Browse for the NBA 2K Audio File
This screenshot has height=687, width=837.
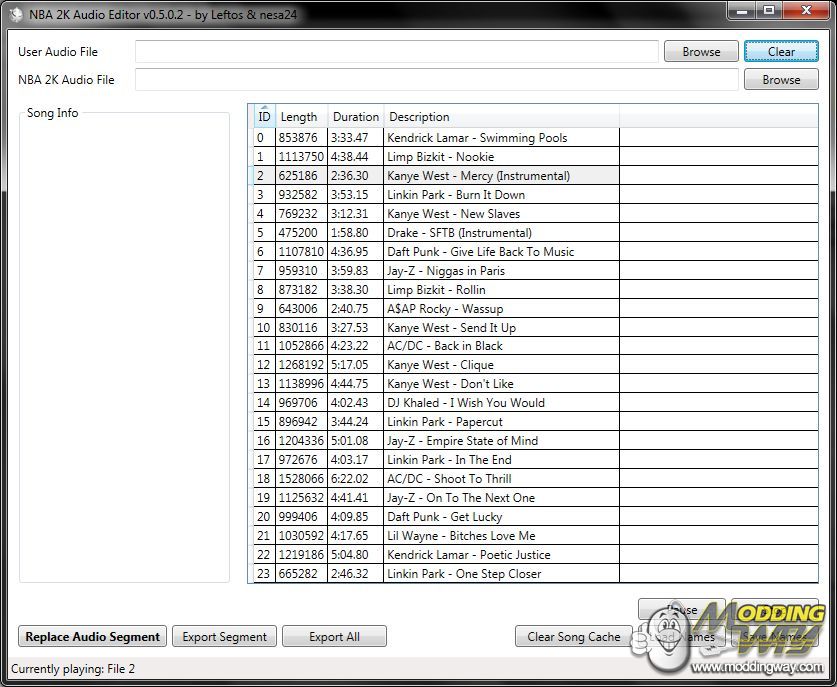[781, 80]
